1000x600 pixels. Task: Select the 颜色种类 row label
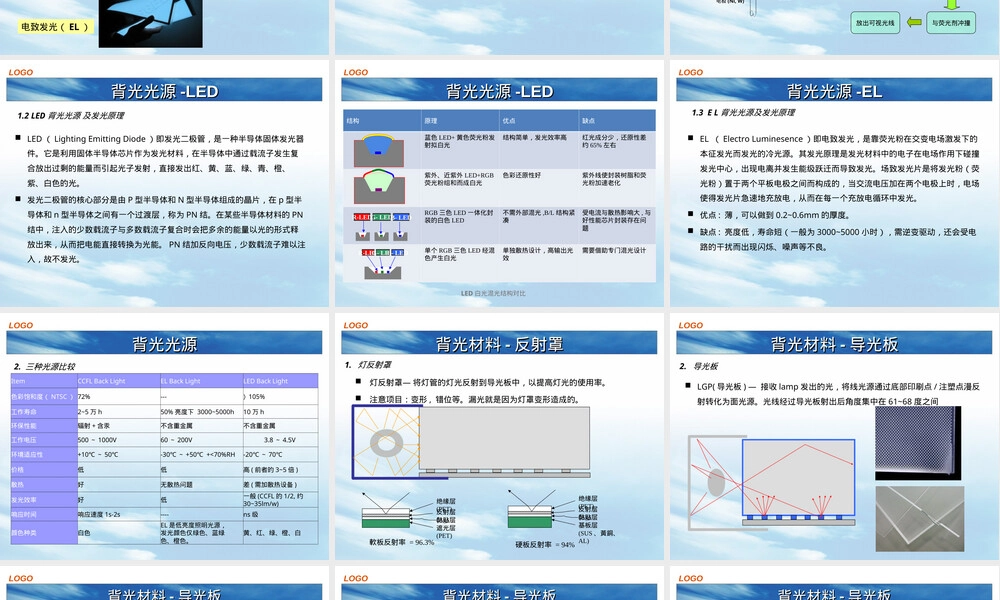point(44,532)
